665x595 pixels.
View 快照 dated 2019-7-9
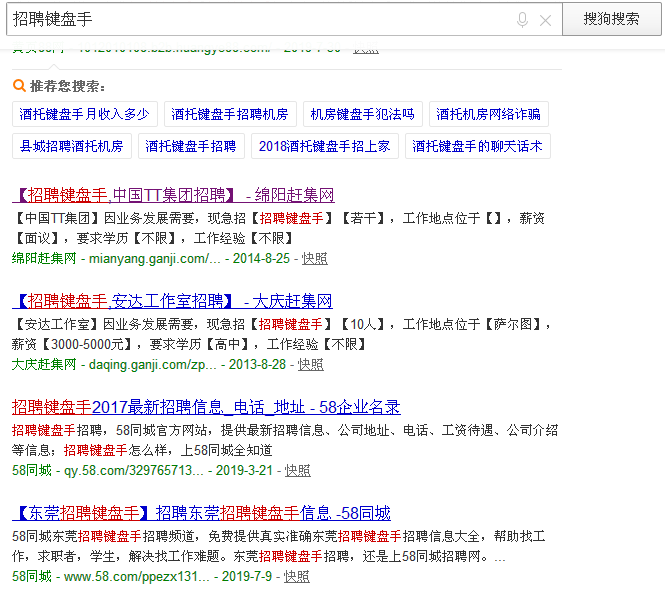(x=296, y=576)
